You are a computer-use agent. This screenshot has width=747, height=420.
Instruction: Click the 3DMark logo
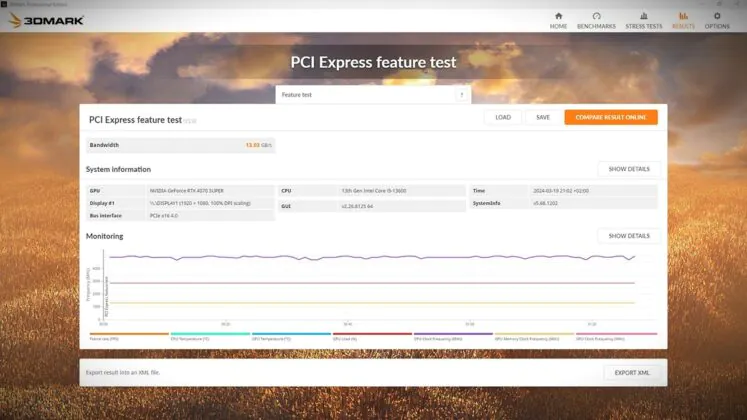pyautogui.click(x=46, y=20)
